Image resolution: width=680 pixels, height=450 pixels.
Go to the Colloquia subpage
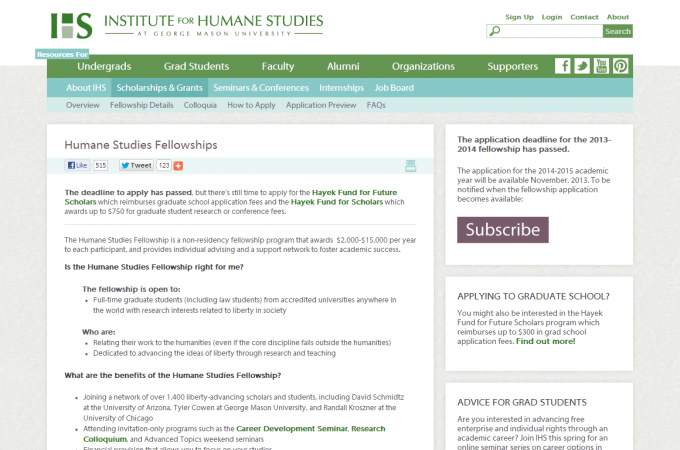[200, 105]
